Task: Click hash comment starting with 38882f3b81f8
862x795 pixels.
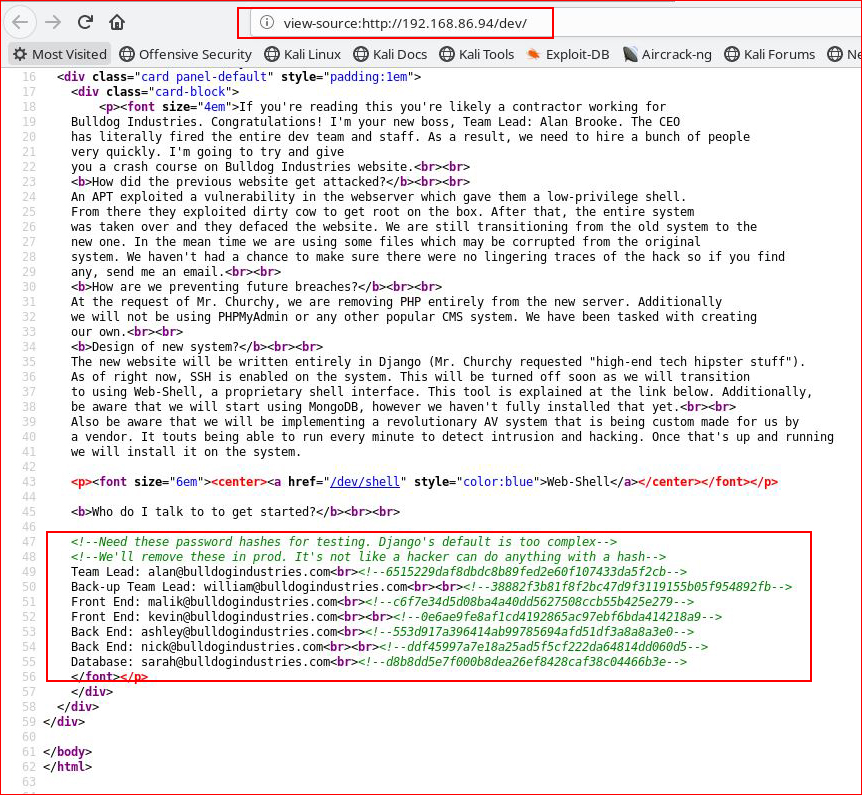Action: (628, 587)
